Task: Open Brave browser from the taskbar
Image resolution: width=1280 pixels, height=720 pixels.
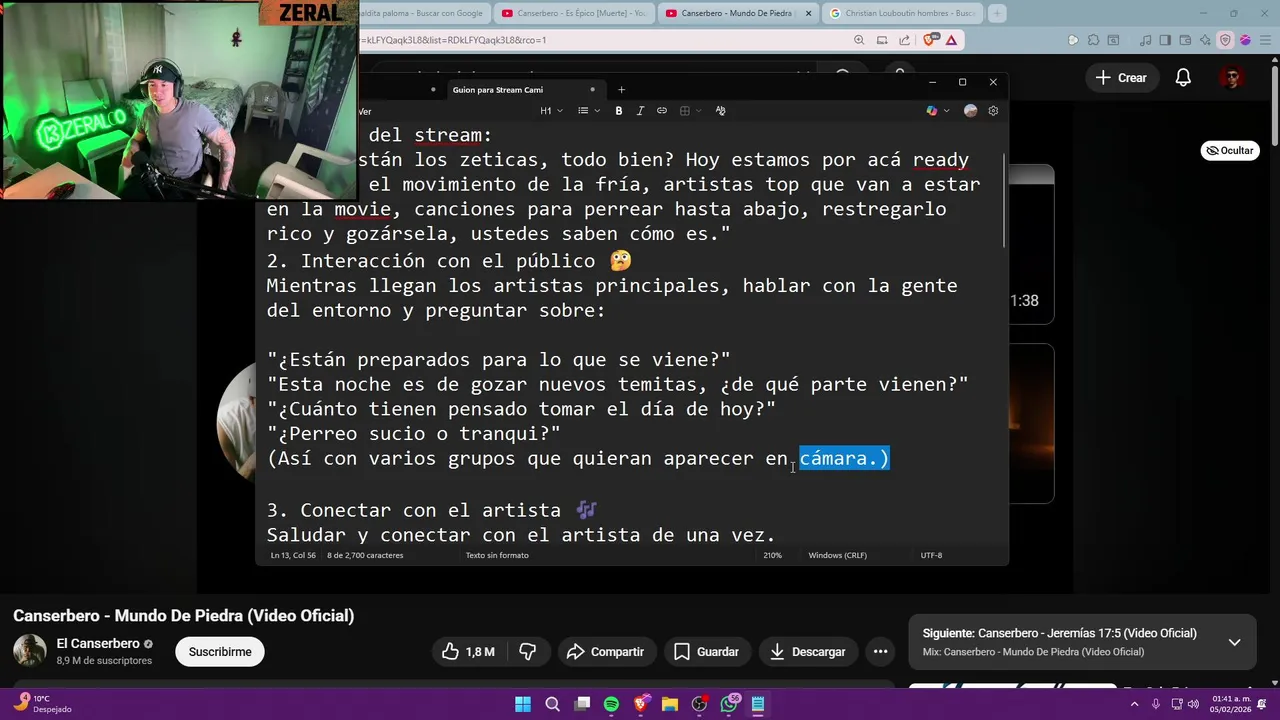Action: [640, 704]
